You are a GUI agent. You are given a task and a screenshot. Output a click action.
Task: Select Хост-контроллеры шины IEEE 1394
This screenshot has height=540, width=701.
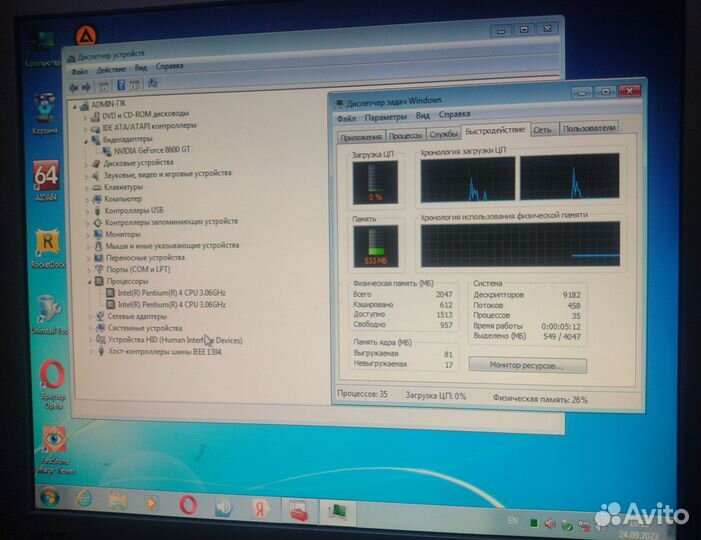(x=165, y=352)
